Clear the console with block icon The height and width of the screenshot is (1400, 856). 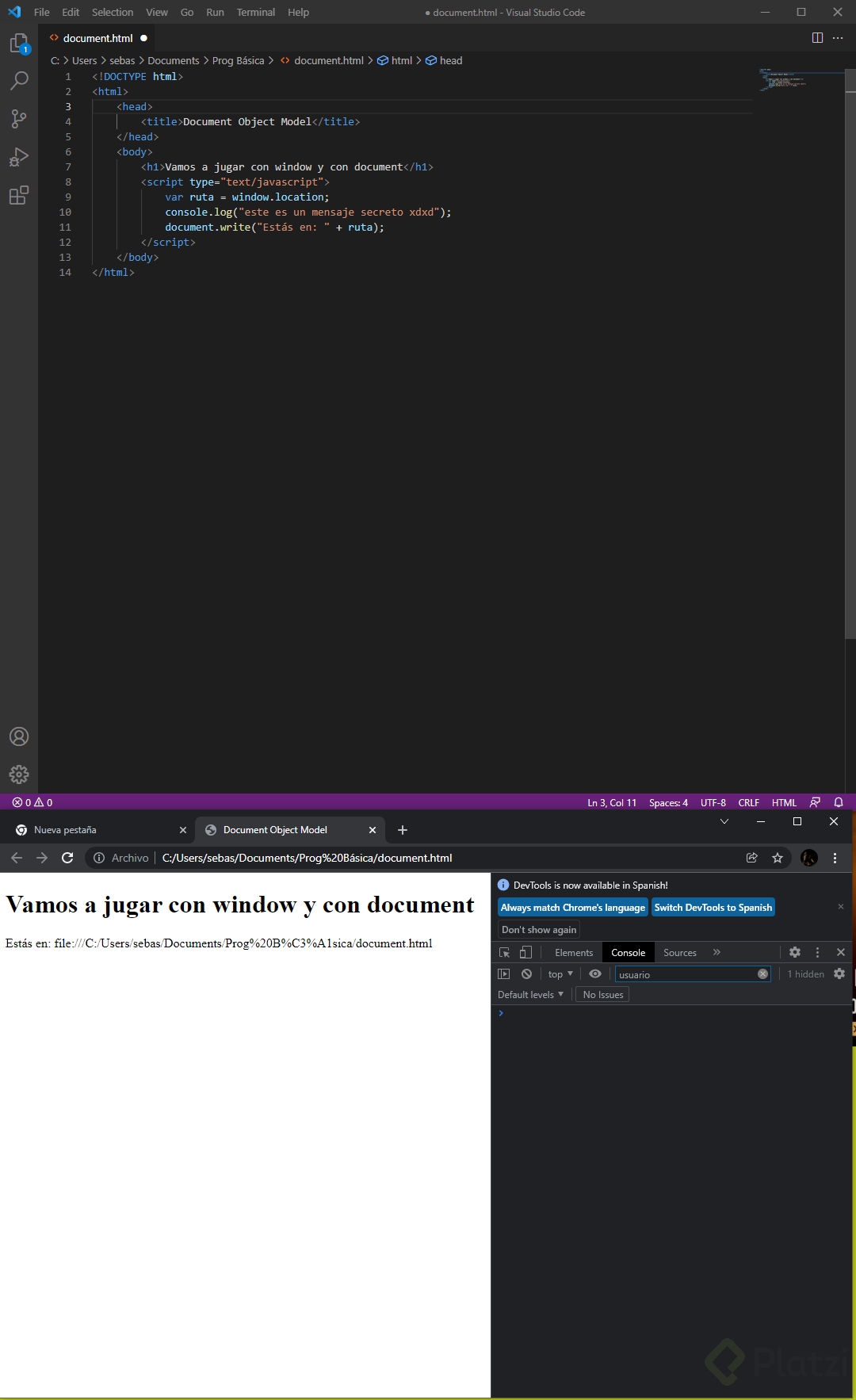526,973
